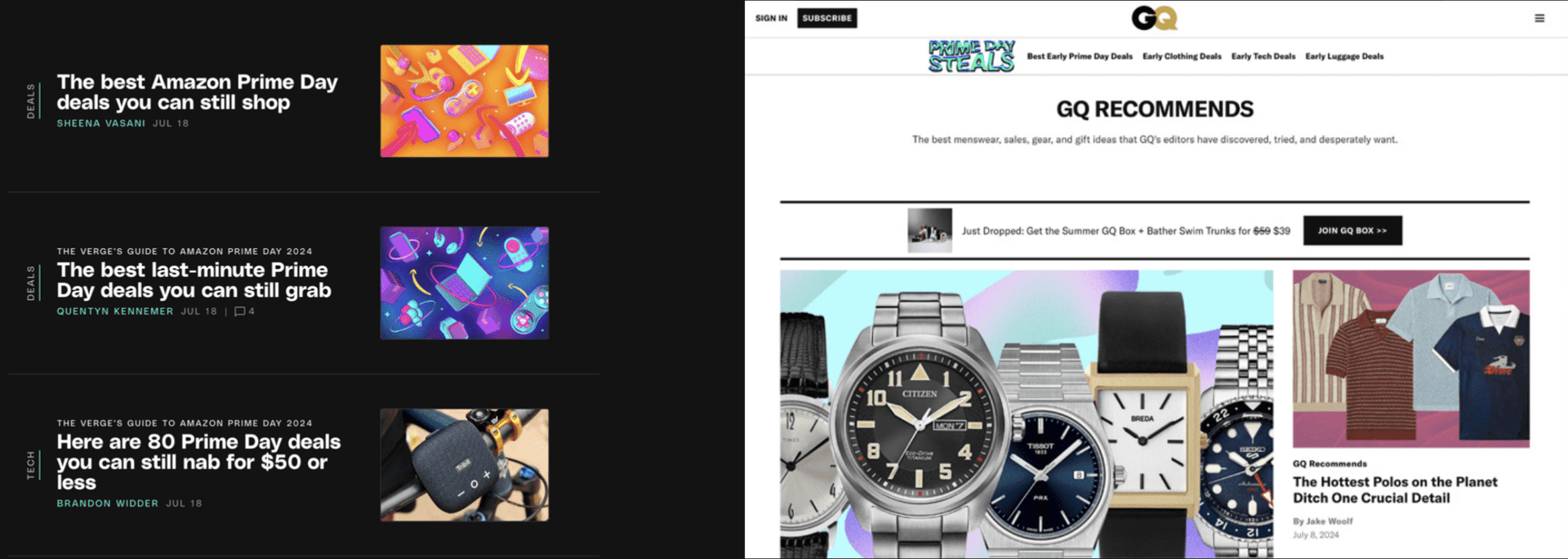1568x559 pixels.
Task: Click the GQ logo
Action: point(1154,18)
